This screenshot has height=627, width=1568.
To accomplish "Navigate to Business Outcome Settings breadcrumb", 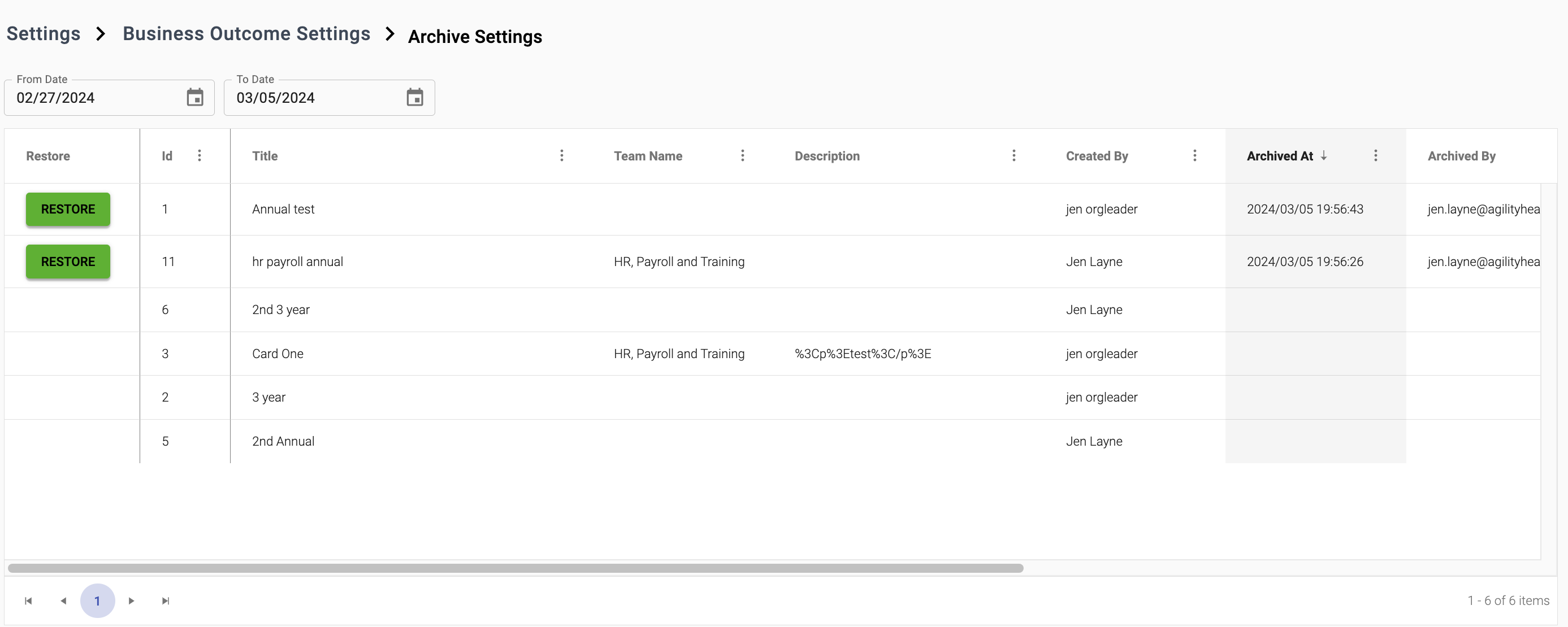I will [246, 34].
